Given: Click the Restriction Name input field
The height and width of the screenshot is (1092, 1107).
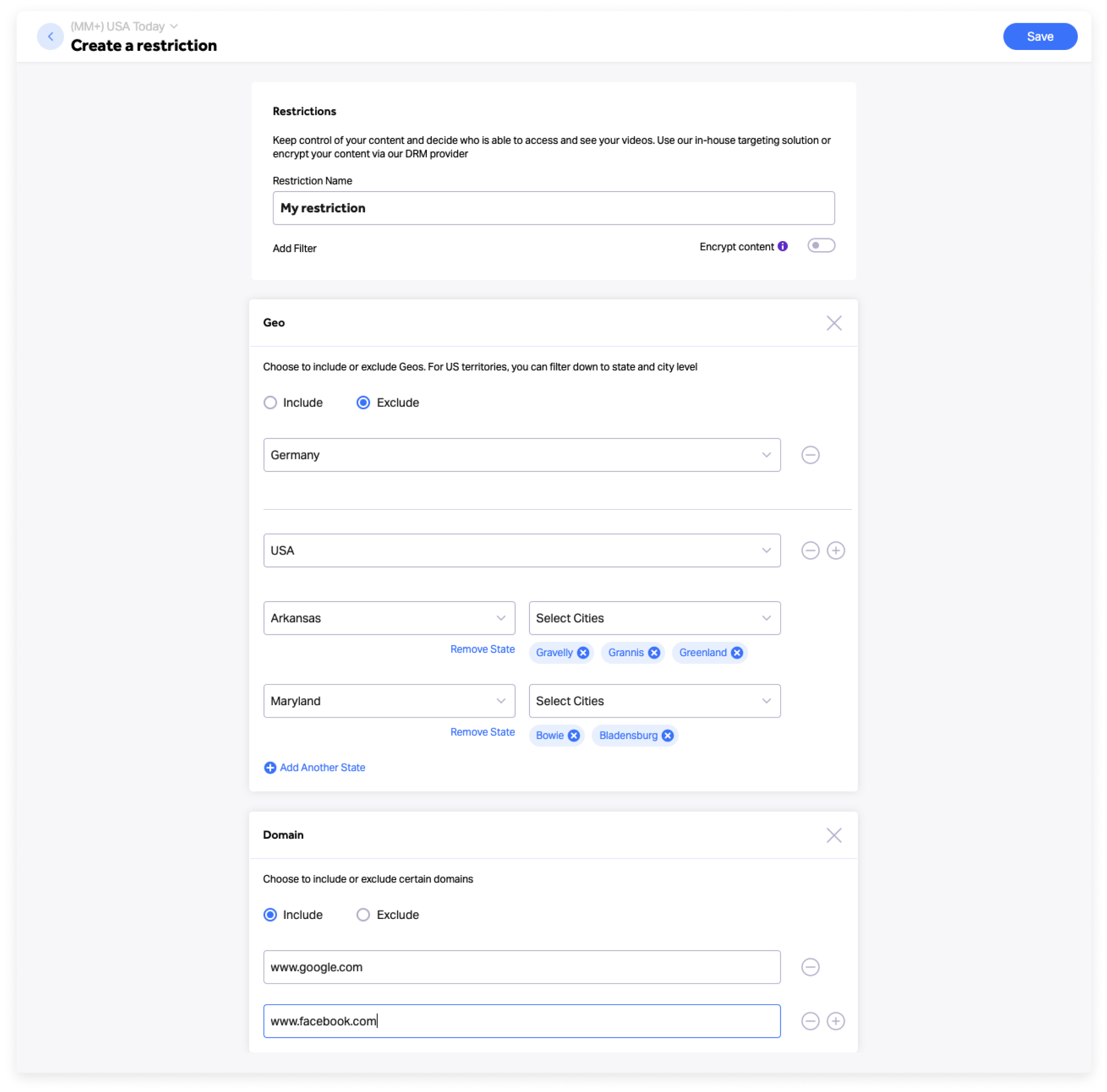Looking at the screenshot, I should pos(553,208).
